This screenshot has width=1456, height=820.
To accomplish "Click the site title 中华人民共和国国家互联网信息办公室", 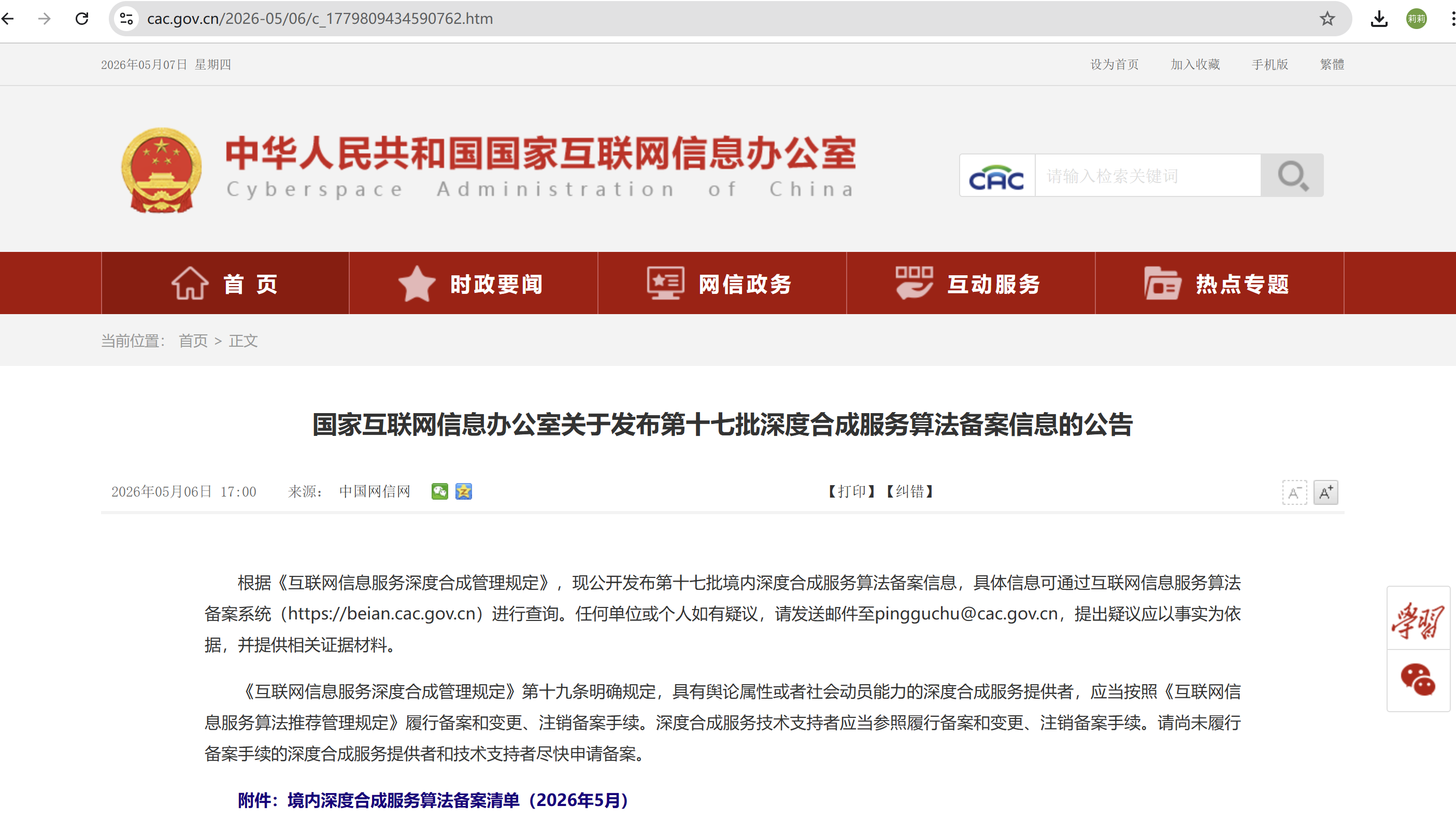I will [x=540, y=153].
